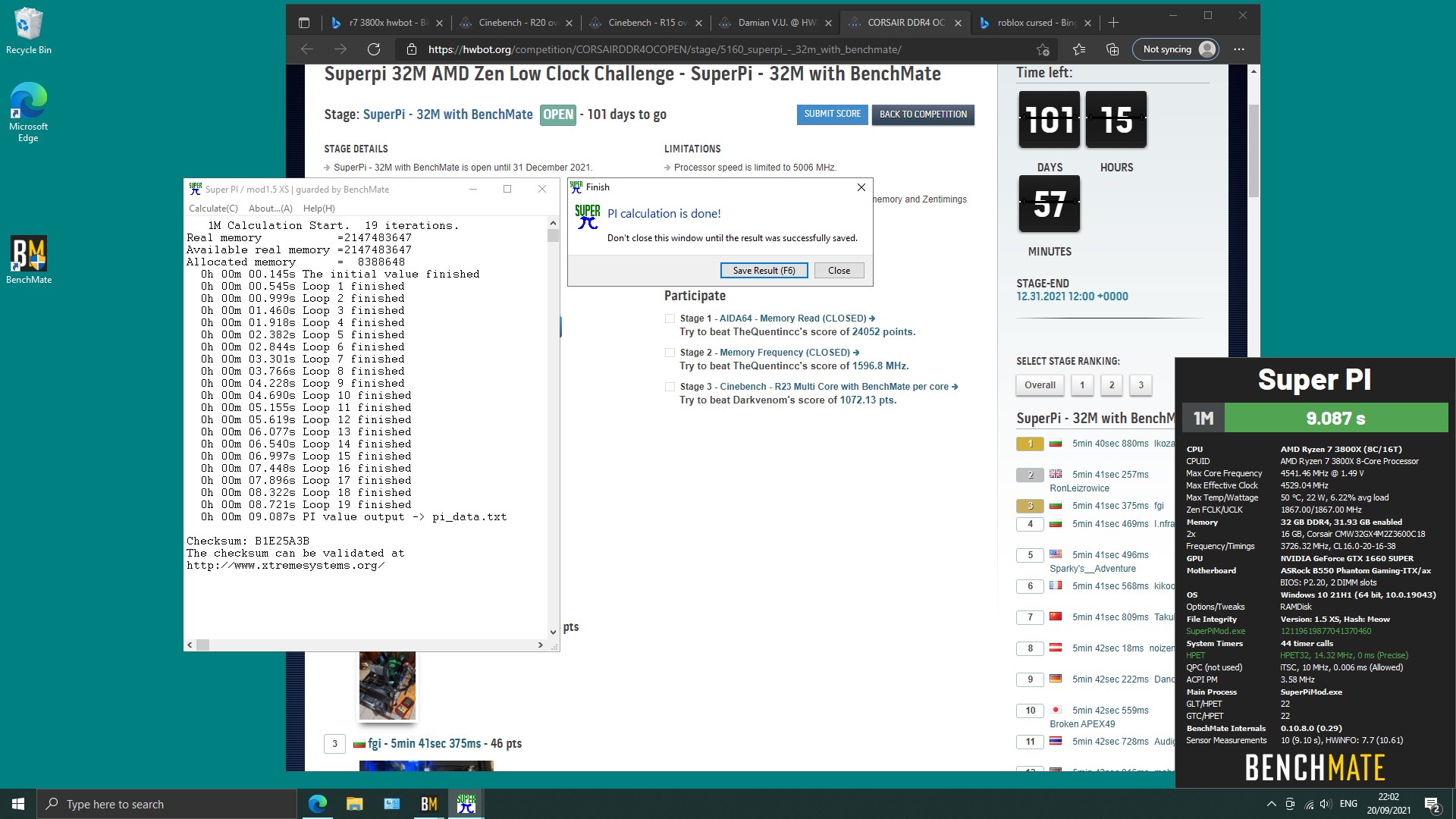This screenshot has width=1456, height=819.
Task: Go back to previous page in Edge
Action: tap(307, 49)
